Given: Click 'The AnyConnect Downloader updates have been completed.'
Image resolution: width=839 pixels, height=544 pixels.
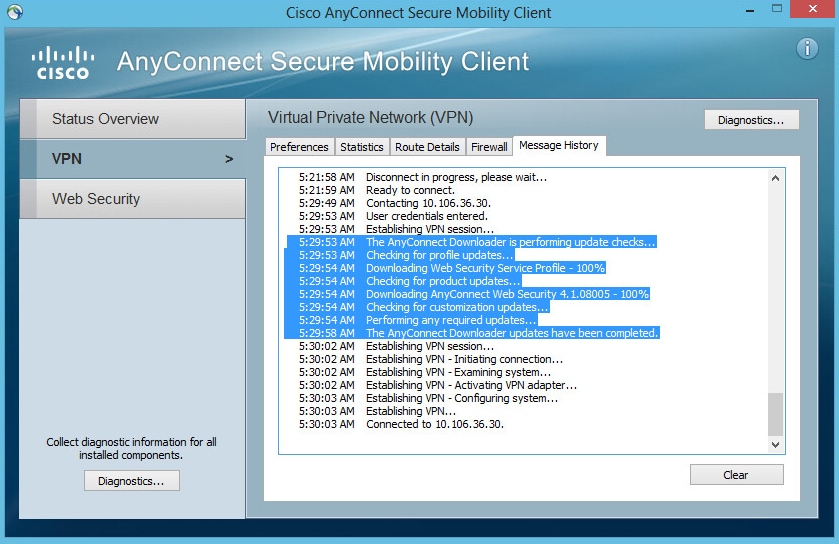Looking at the screenshot, I should click(472, 333).
